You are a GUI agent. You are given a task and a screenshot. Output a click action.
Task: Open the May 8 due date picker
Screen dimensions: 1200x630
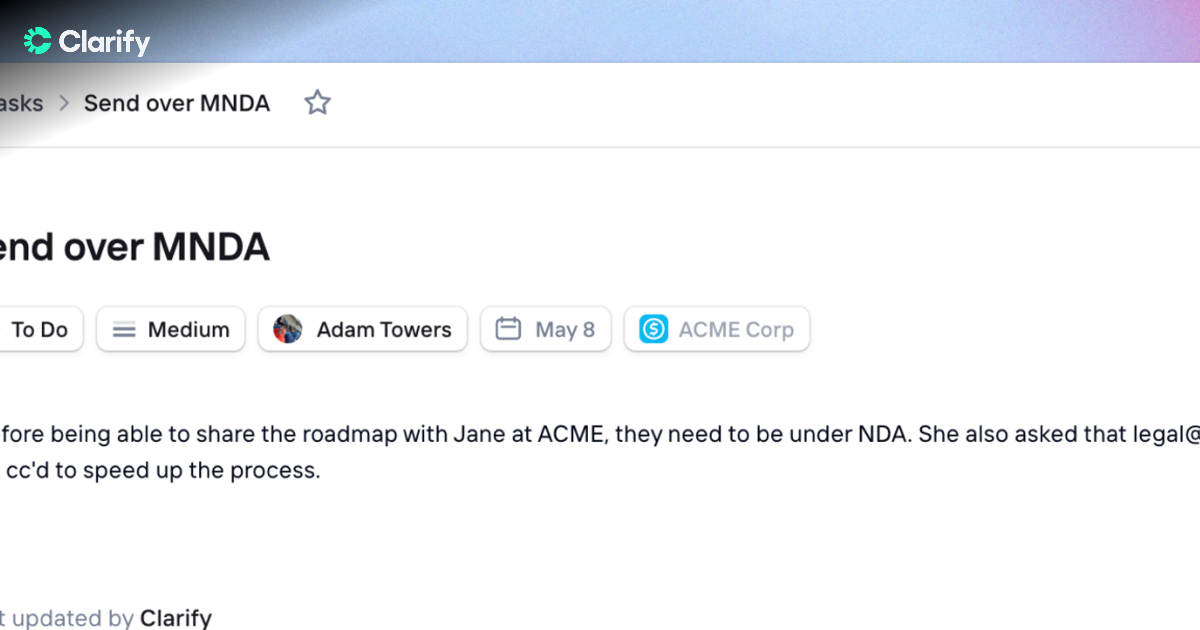coord(546,329)
